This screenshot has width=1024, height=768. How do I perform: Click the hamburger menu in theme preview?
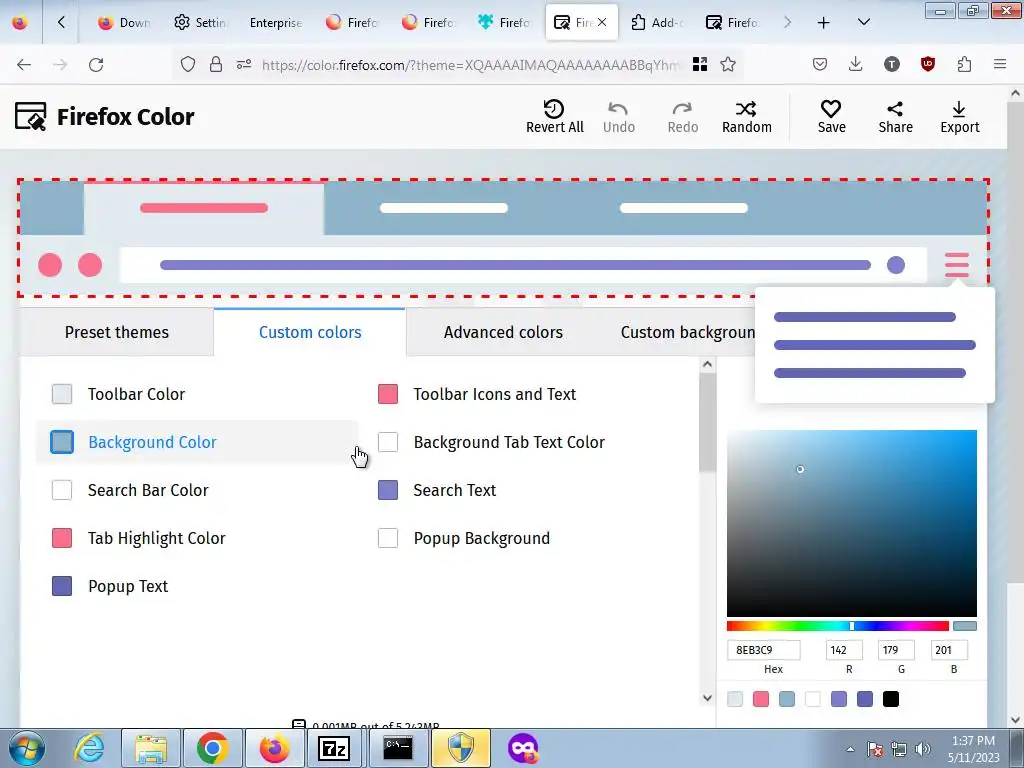click(957, 265)
